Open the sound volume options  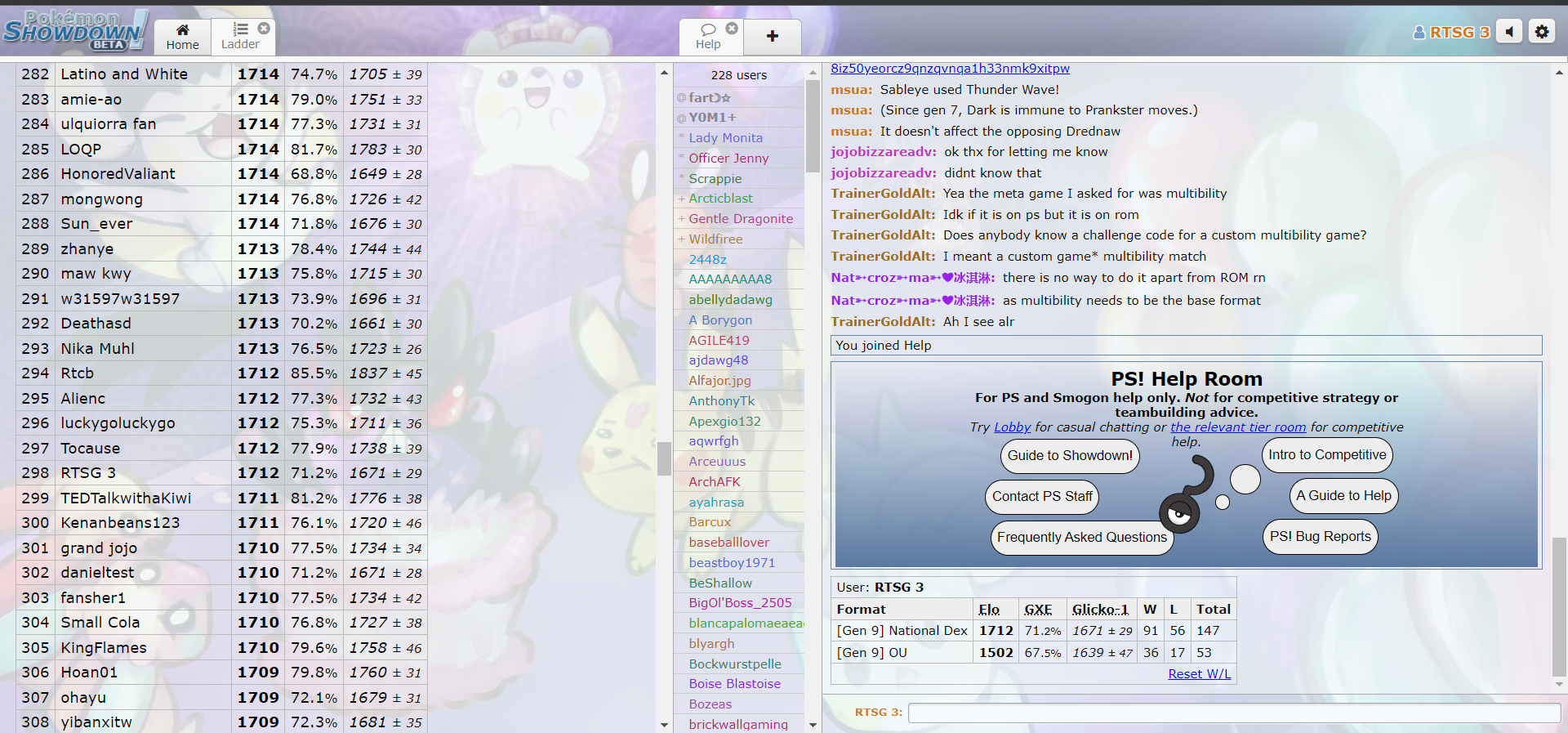(1509, 32)
